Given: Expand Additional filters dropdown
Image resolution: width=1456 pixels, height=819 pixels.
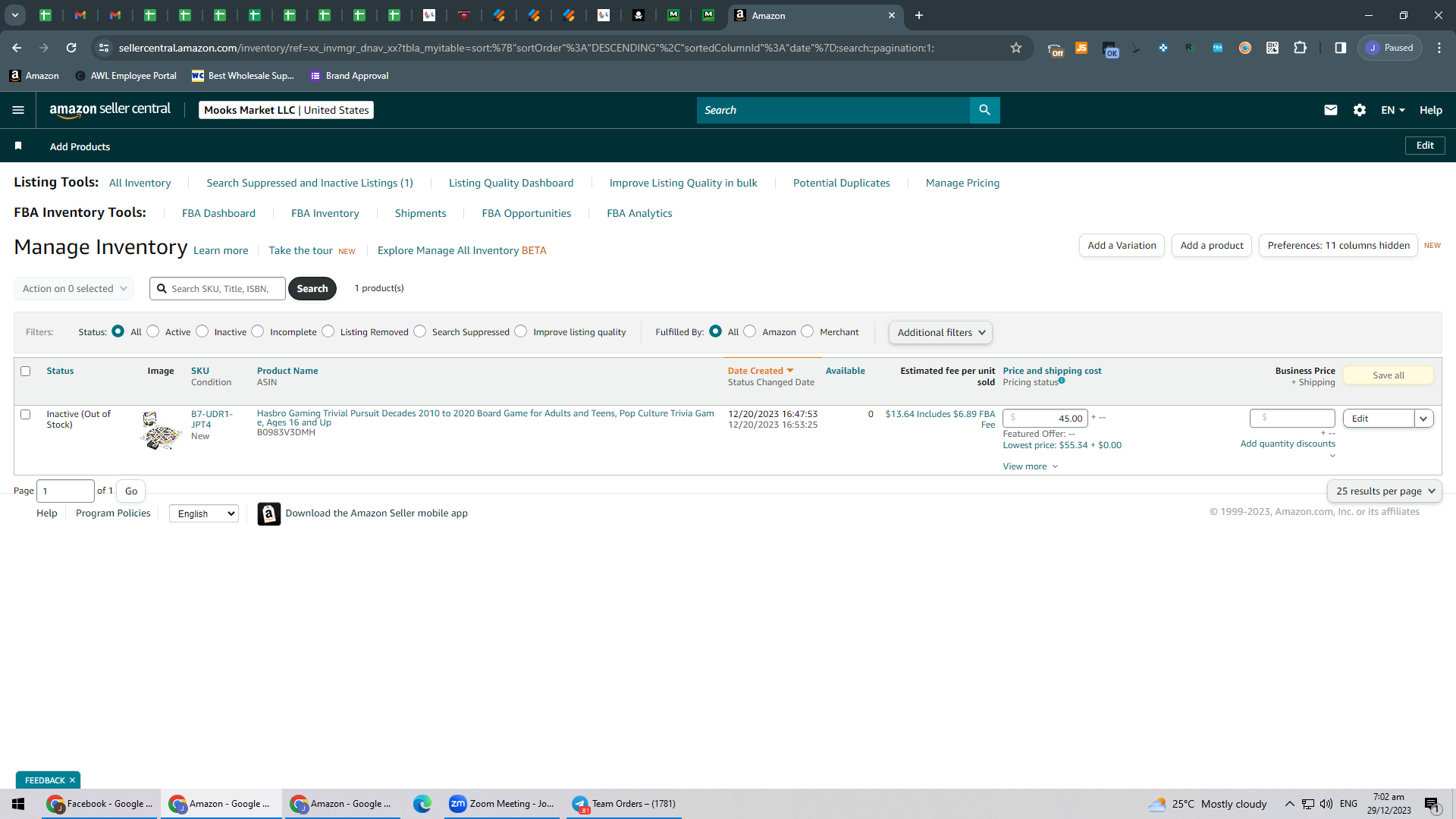Looking at the screenshot, I should coord(940,332).
